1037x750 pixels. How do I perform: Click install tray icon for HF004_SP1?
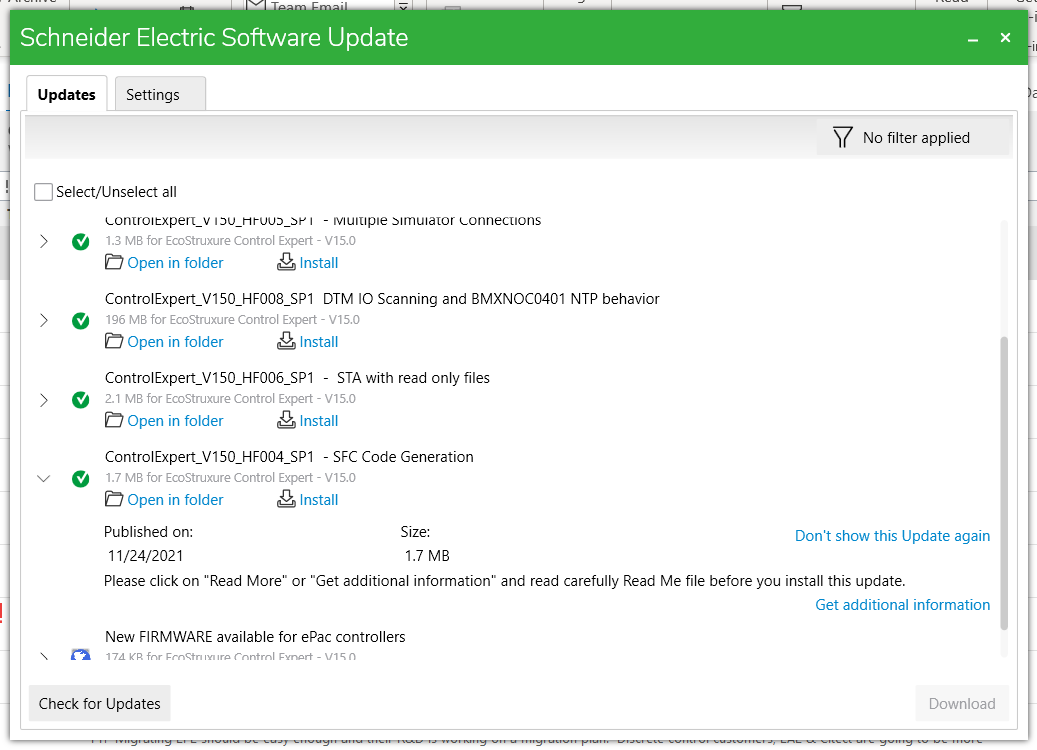tap(286, 499)
